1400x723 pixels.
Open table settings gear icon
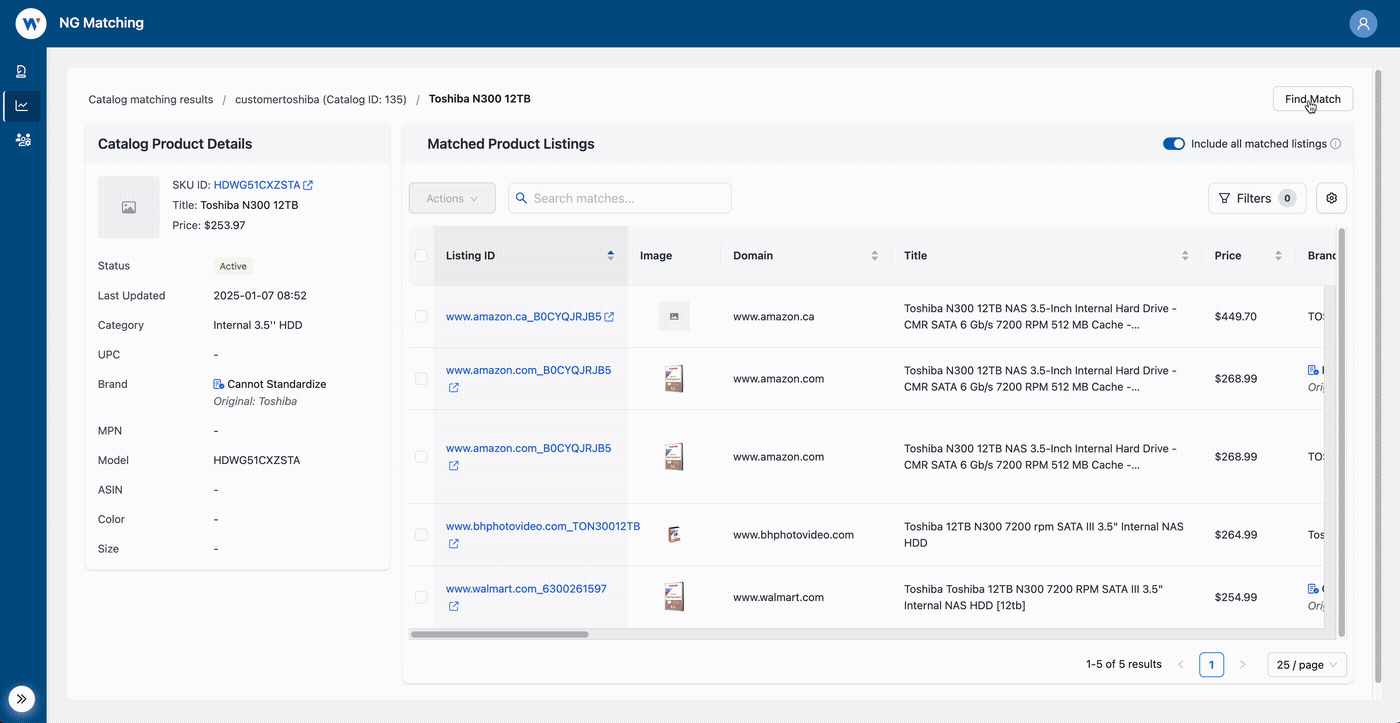coord(1331,198)
